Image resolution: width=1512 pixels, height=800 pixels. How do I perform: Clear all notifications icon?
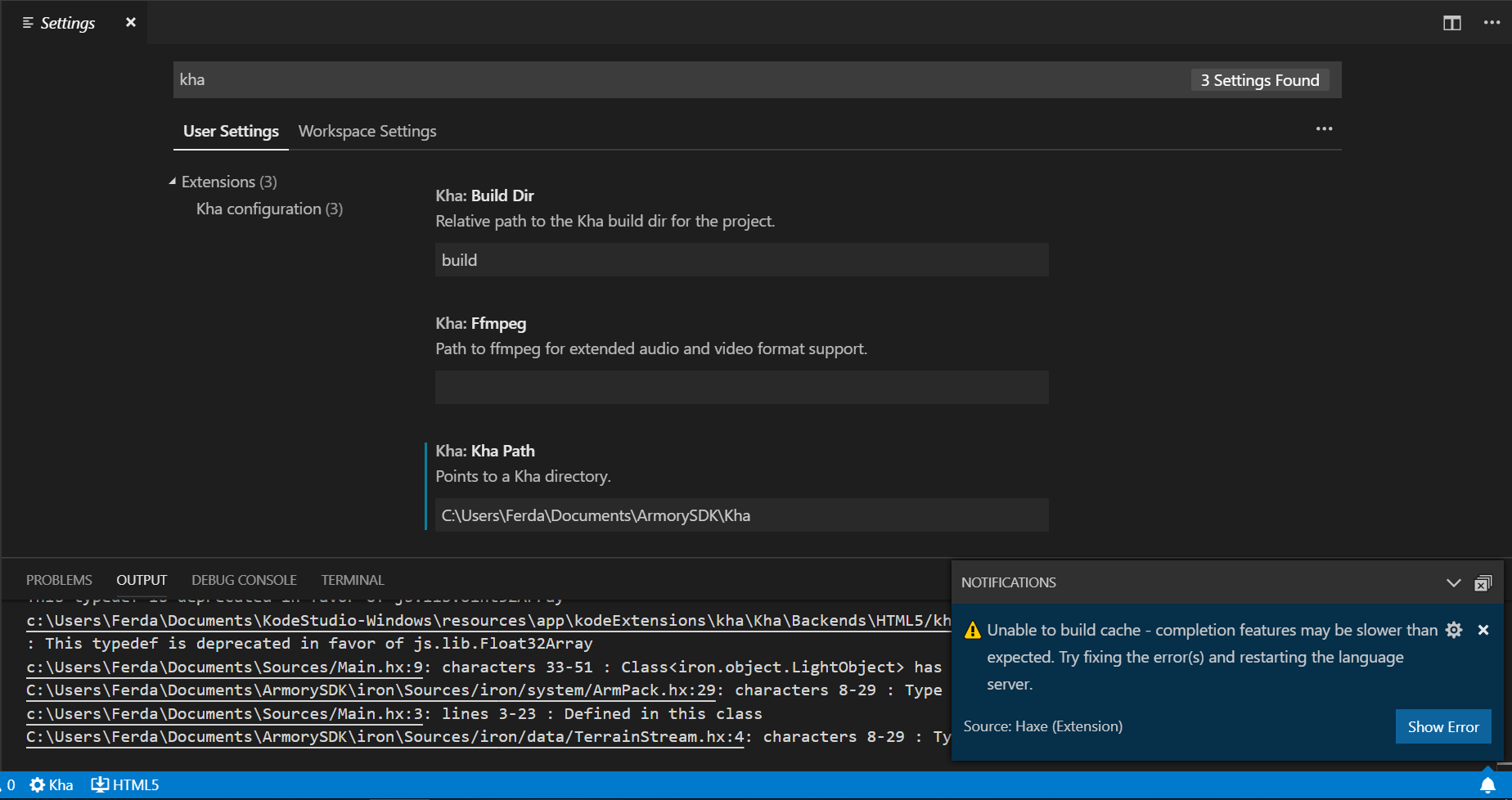(x=1483, y=583)
